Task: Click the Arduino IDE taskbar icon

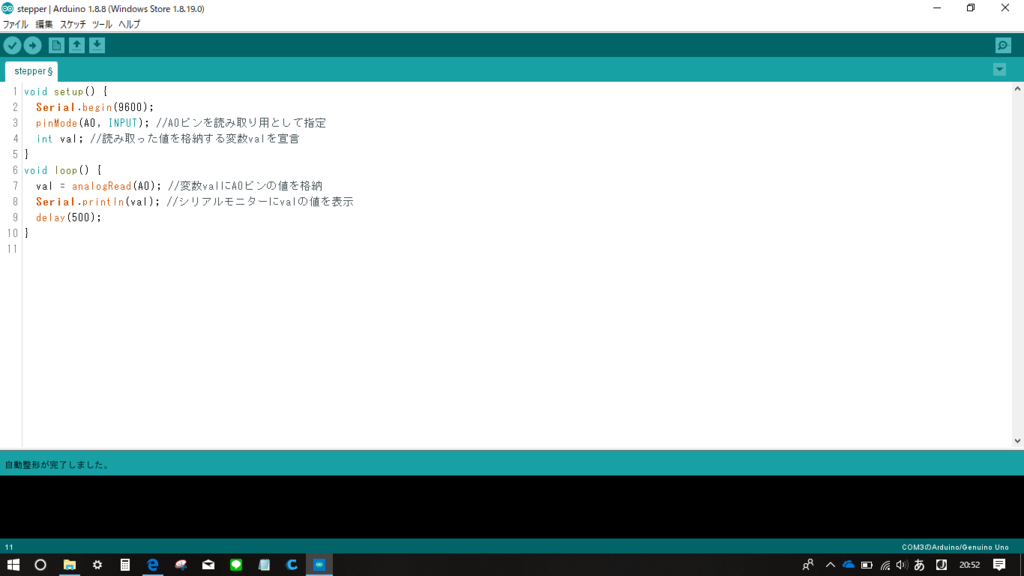Action: pyautogui.click(x=319, y=565)
